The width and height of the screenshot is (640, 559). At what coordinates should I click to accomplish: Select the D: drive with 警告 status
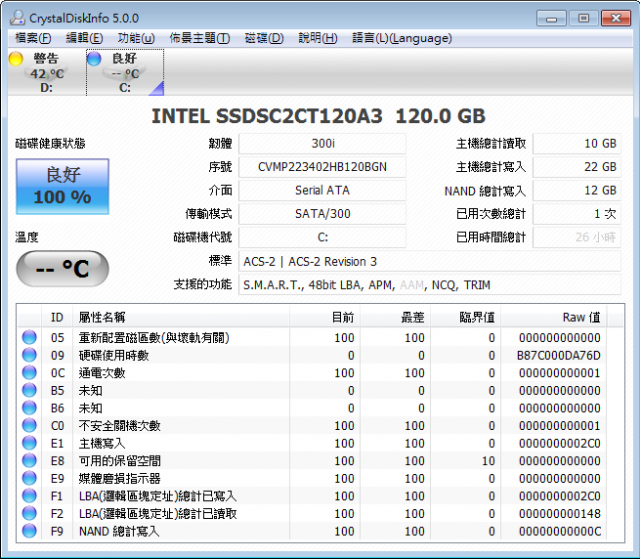[46, 73]
